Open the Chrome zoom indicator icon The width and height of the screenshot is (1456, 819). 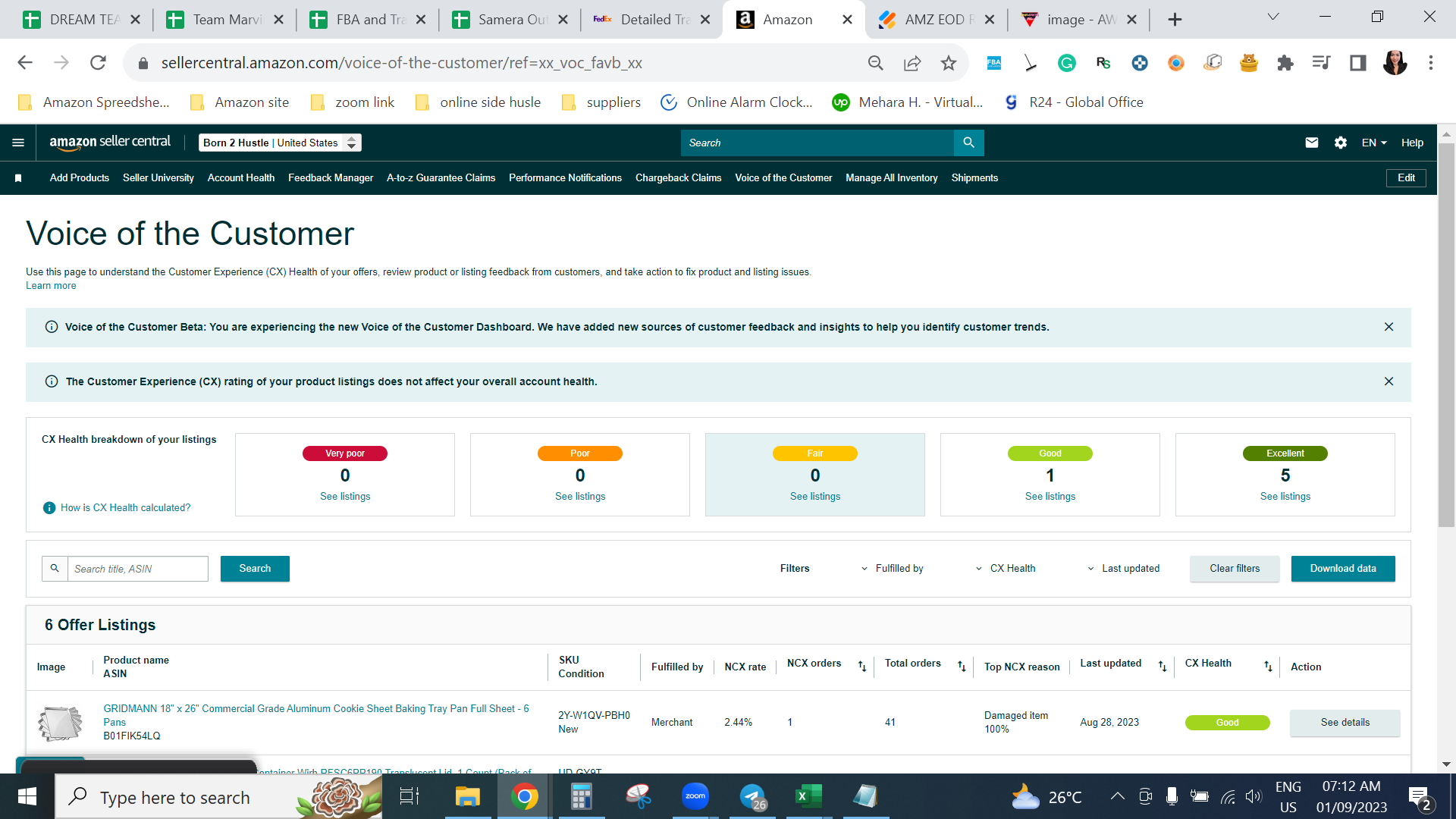click(x=876, y=63)
